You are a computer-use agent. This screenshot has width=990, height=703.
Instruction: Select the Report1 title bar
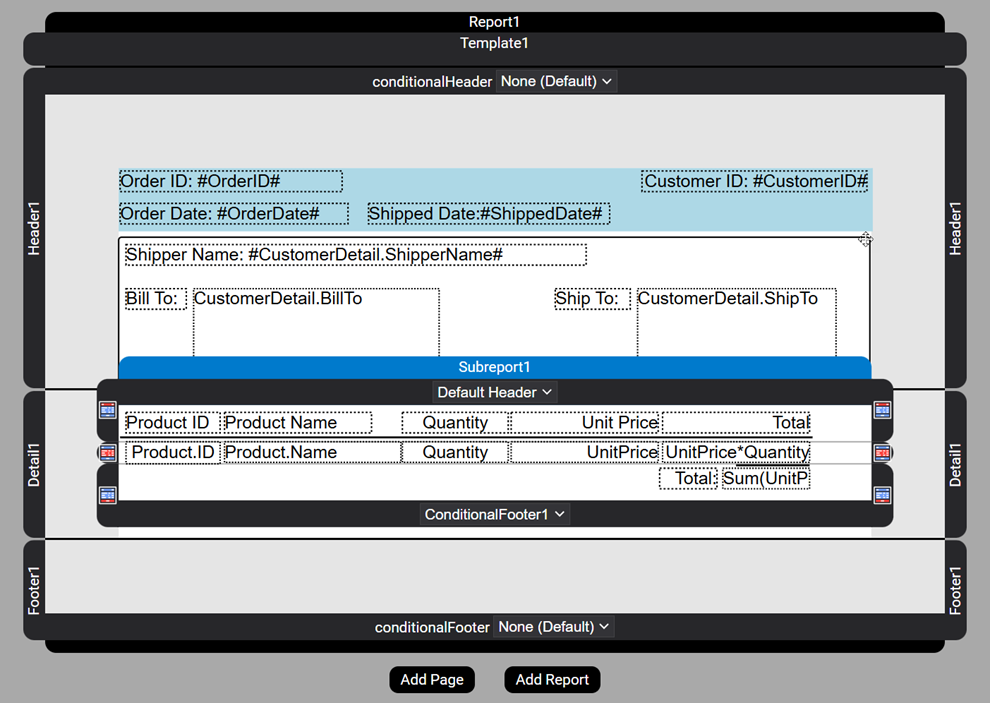[x=494, y=22]
